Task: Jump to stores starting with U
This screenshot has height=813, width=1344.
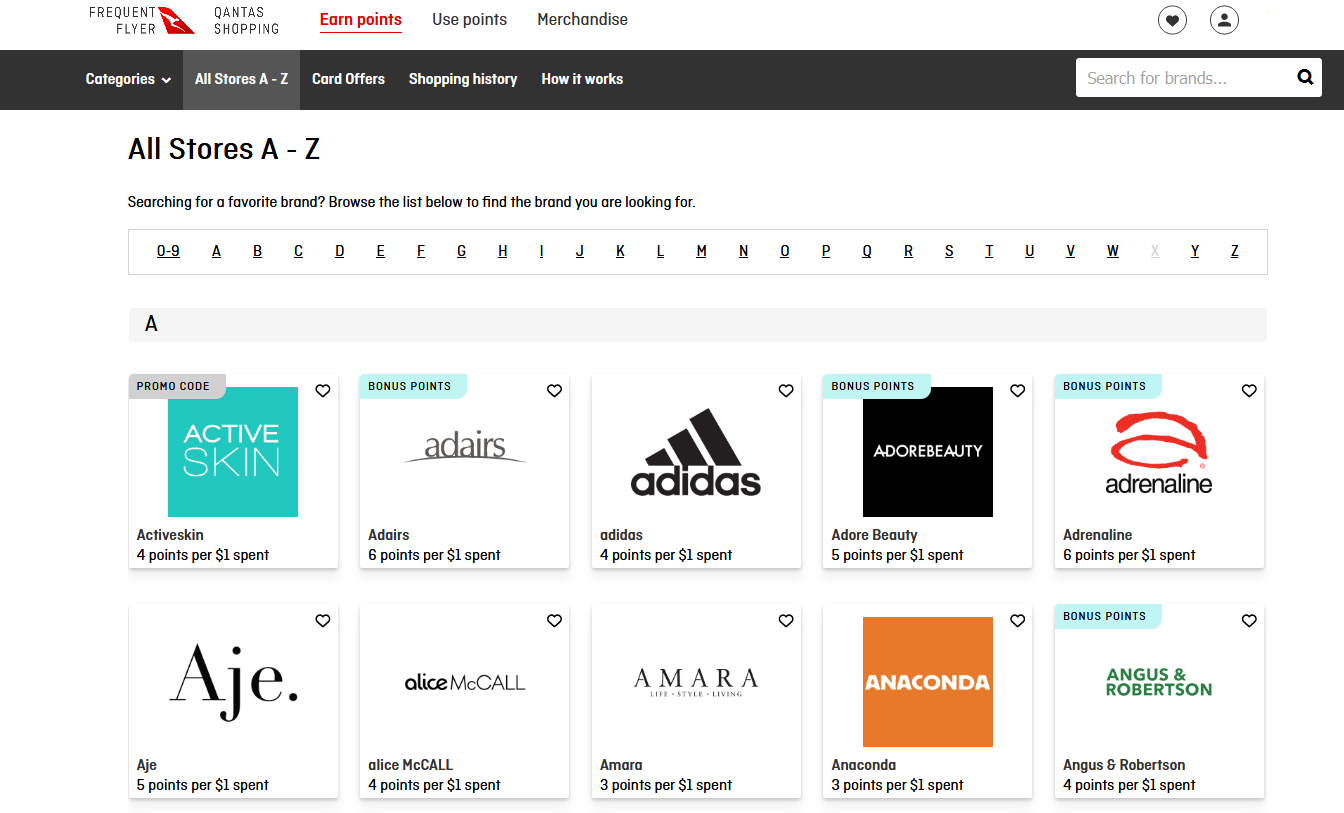Action: [1029, 251]
